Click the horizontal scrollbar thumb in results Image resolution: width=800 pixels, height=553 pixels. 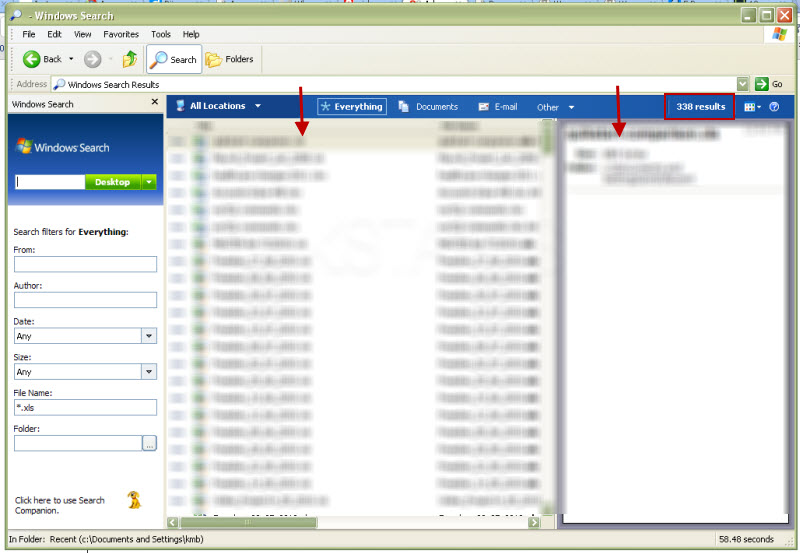[x=248, y=522]
